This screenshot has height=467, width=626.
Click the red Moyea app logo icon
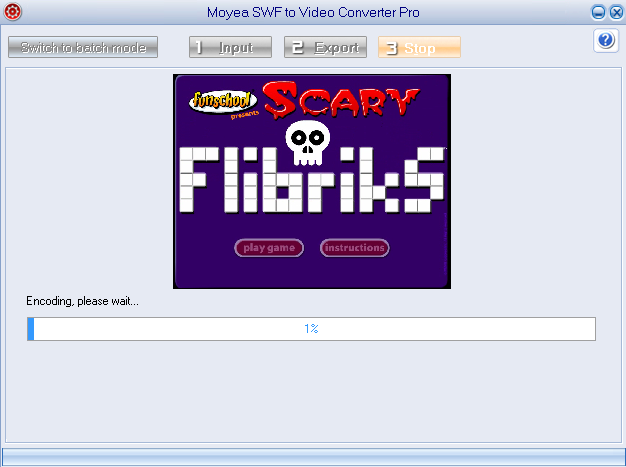12,12
